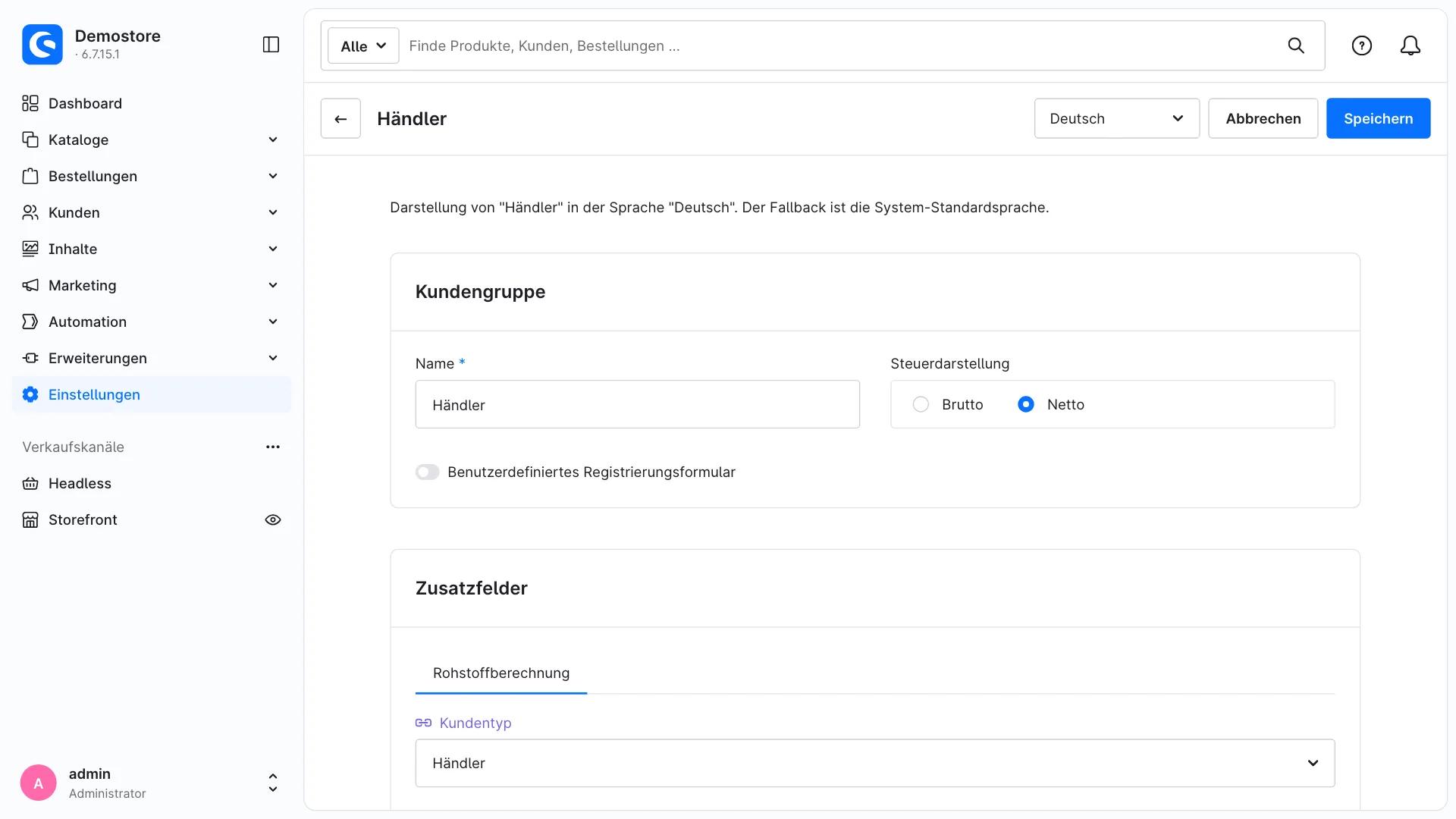Viewport: 1456px width, 819px height.
Task: Expand the Bestellungen menu chevron
Action: 273,176
